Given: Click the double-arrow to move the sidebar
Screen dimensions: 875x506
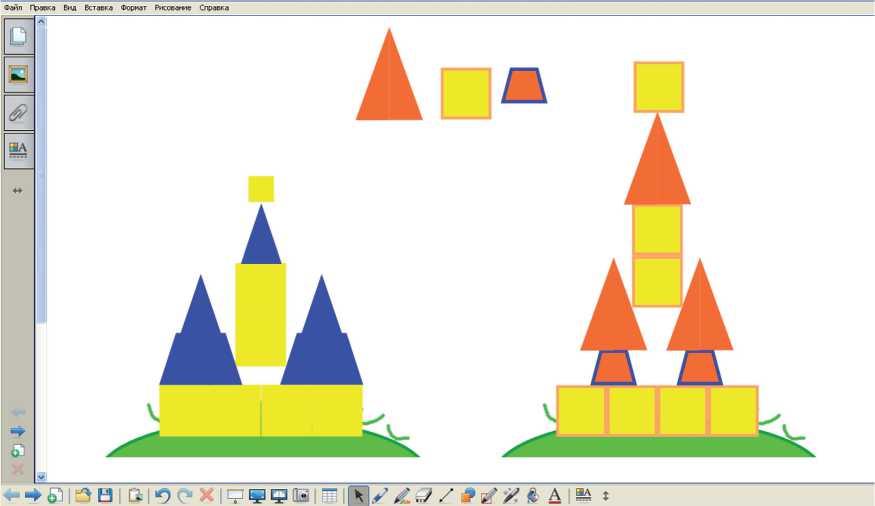Looking at the screenshot, I should (x=18, y=191).
